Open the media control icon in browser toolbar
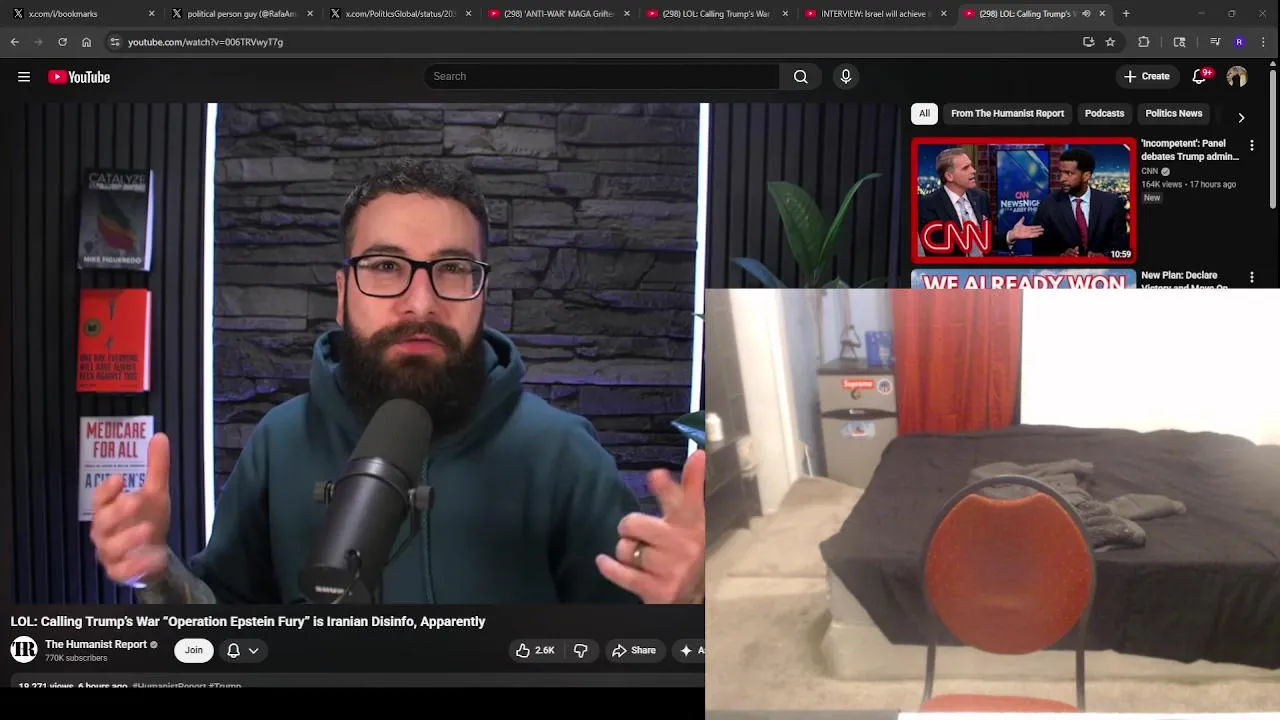 (x=1215, y=42)
